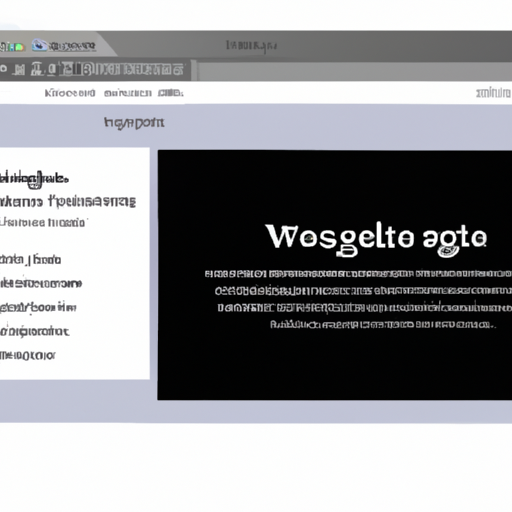
Task: Click the empty gray field right of address bar
Action: click(x=355, y=71)
